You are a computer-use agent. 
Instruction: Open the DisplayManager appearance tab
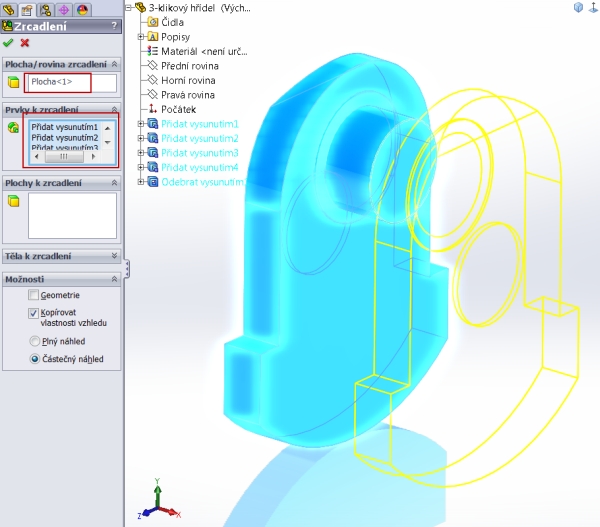click(x=83, y=10)
